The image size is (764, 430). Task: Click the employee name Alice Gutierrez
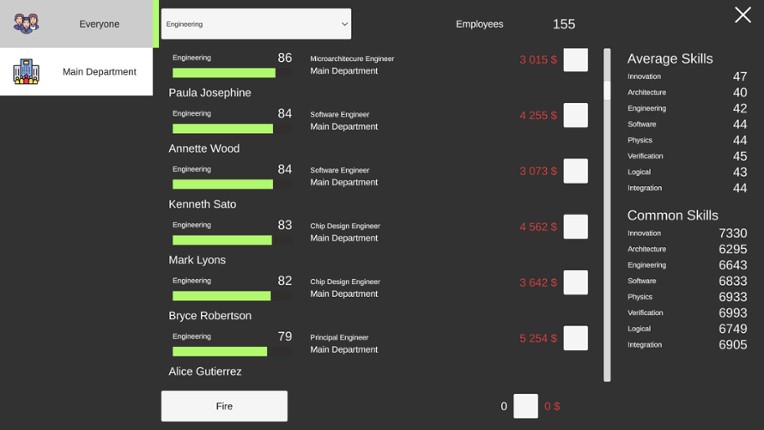[x=205, y=371]
